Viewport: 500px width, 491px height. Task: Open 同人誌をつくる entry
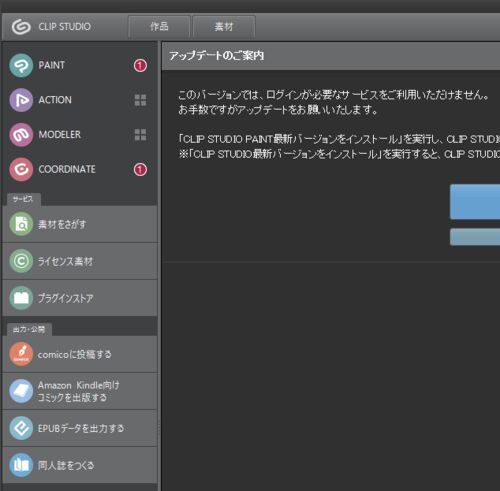[80, 465]
